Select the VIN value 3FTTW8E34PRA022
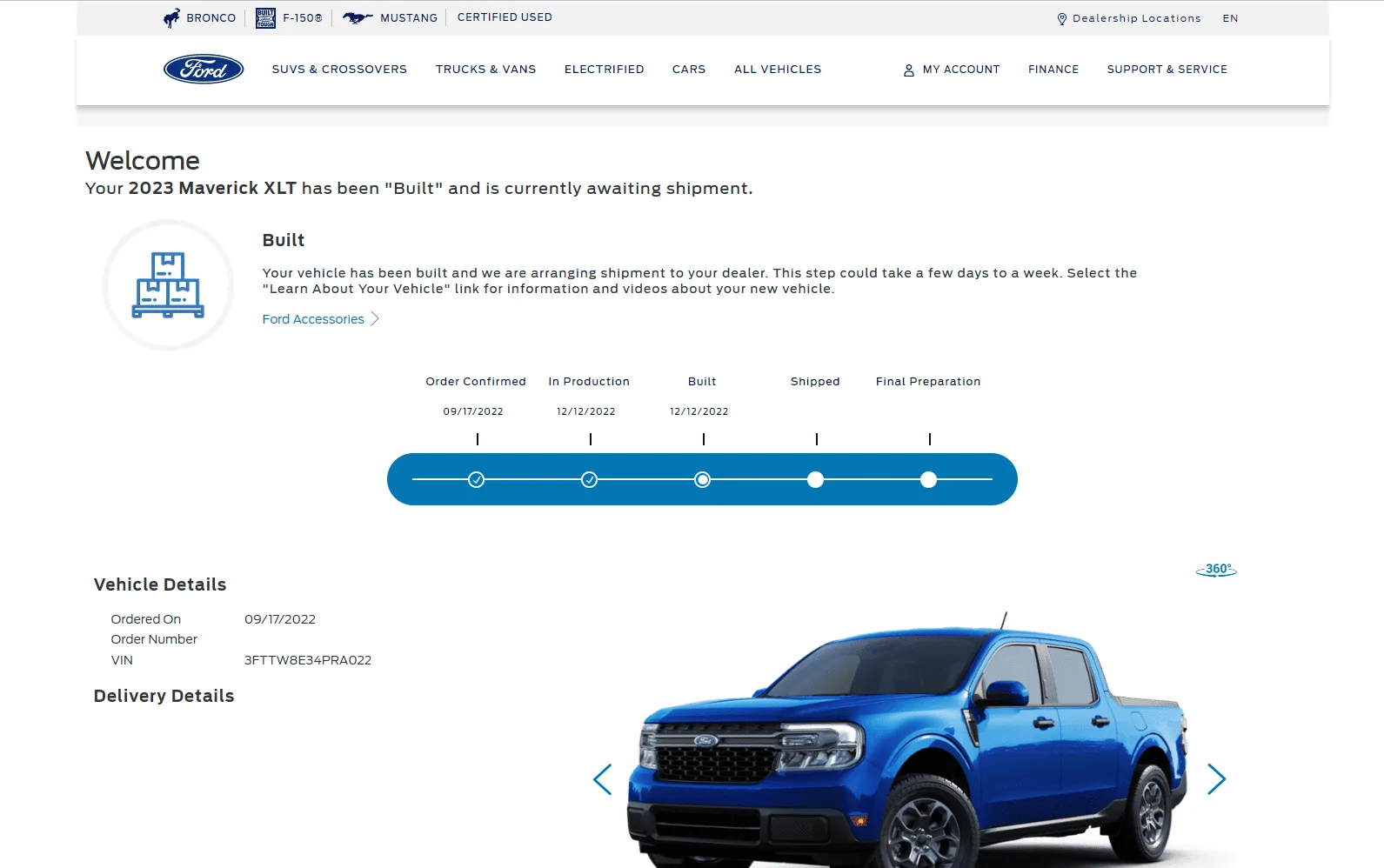Image resolution: width=1384 pixels, height=868 pixels. pos(308,660)
